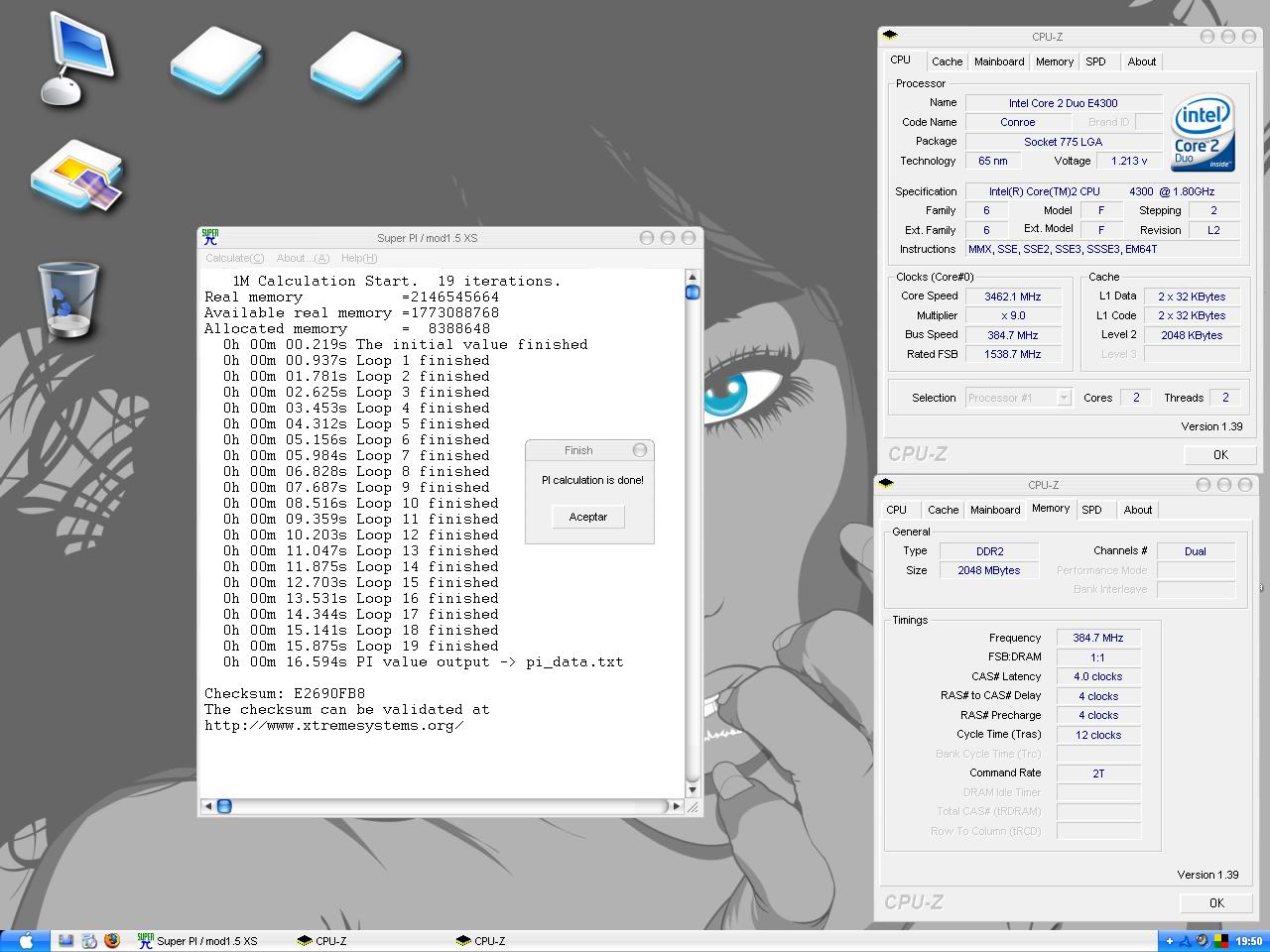This screenshot has width=1270, height=952.
Task: Click the Checksum: E2690FB8 line
Action: point(285,693)
